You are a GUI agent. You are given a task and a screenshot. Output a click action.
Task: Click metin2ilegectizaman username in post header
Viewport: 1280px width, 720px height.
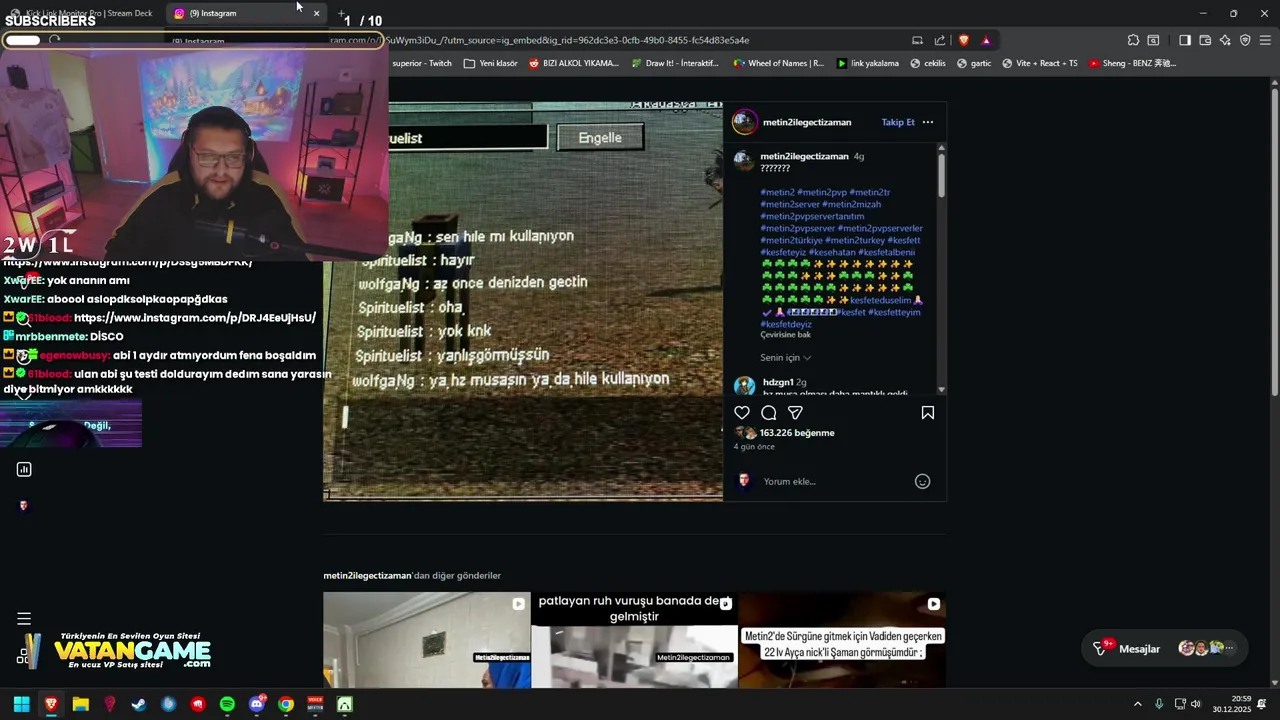click(807, 122)
